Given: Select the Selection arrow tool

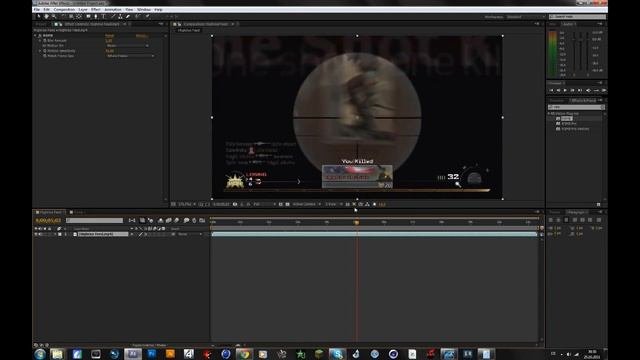Looking at the screenshot, I should [39, 17].
